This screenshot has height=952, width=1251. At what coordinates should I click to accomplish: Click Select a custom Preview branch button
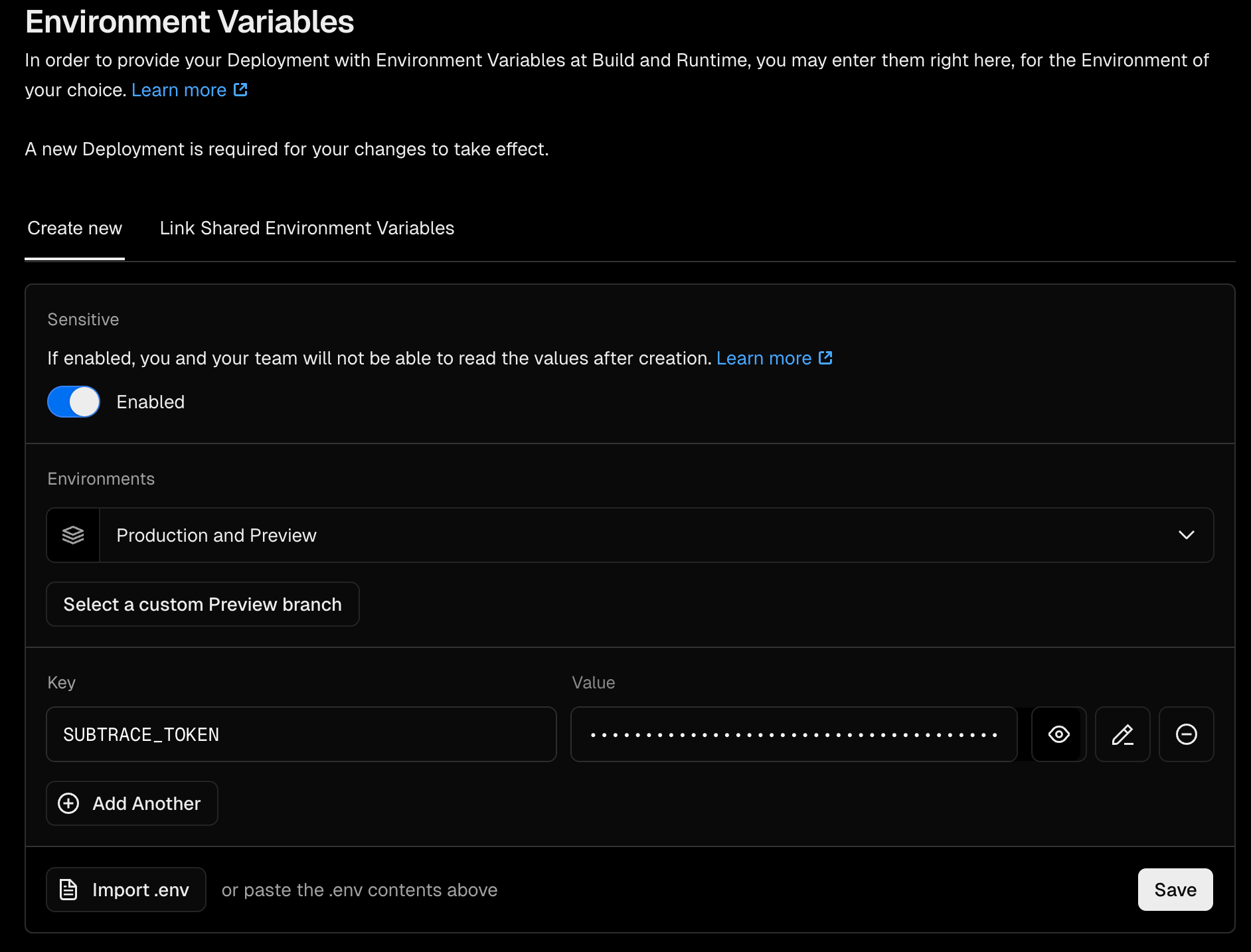point(203,604)
